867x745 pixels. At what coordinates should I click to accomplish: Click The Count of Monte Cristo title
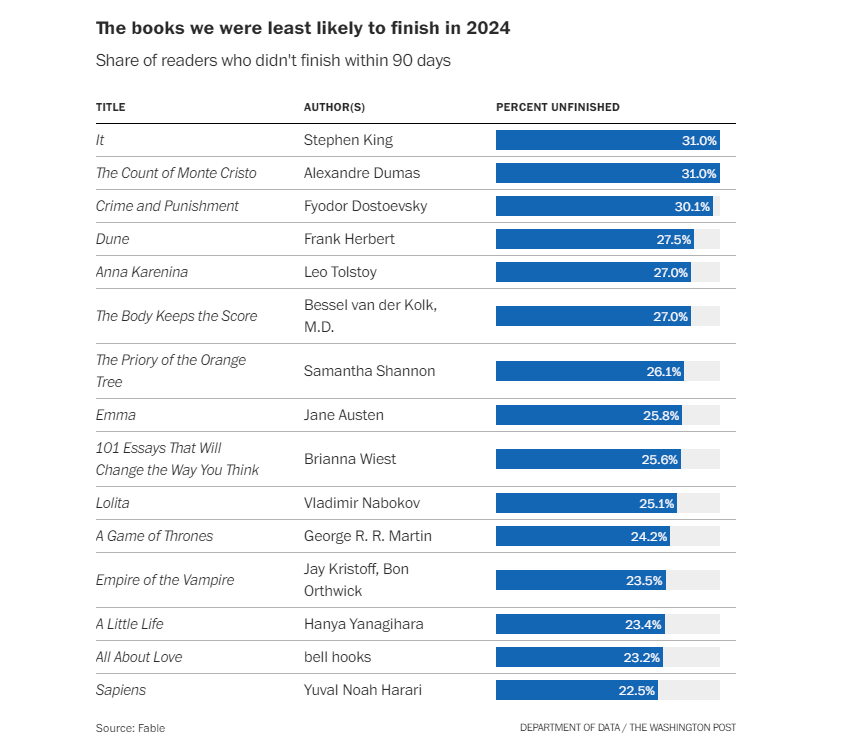click(x=176, y=173)
